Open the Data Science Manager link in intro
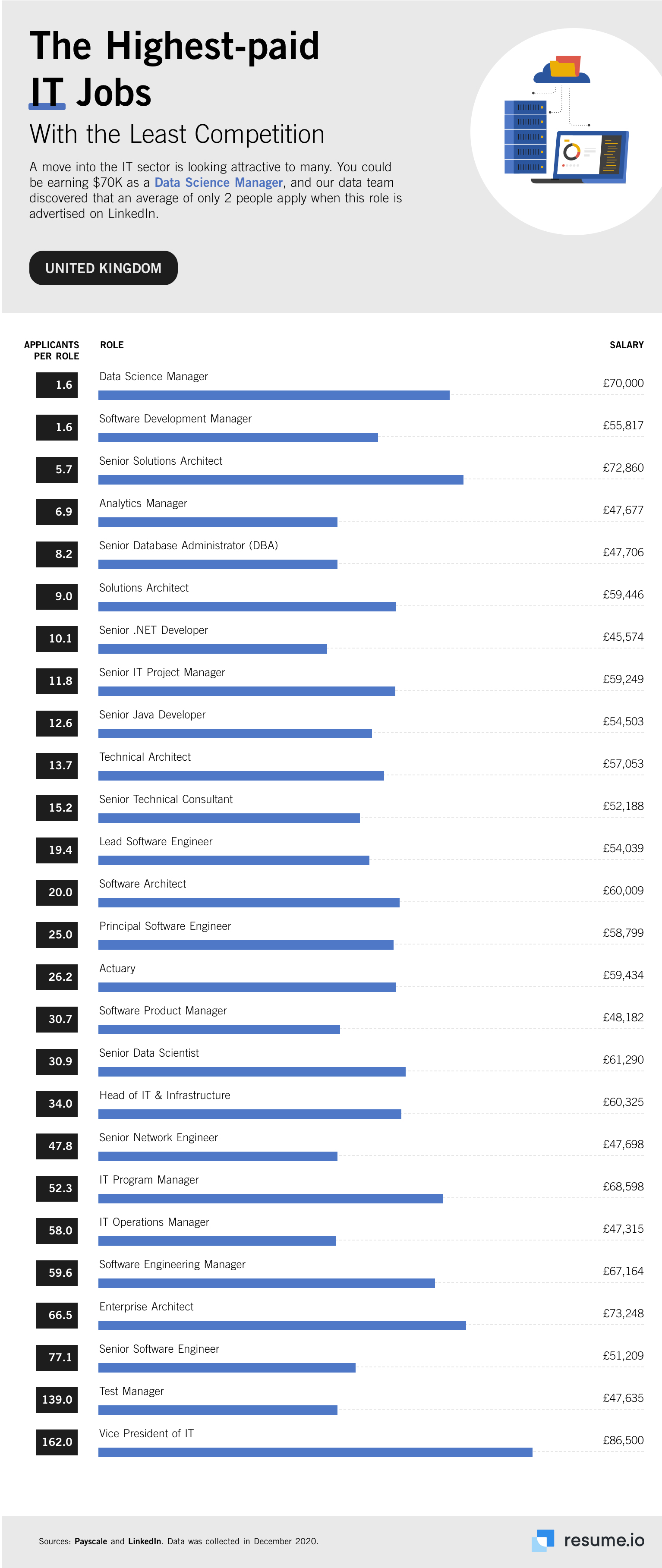This screenshot has height=1568, width=662. pos(218,183)
